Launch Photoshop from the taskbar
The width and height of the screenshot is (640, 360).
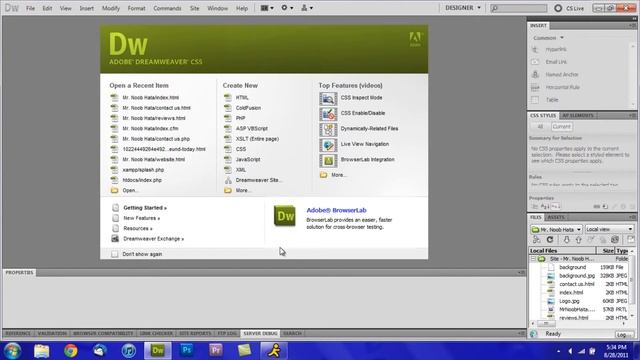tap(187, 351)
